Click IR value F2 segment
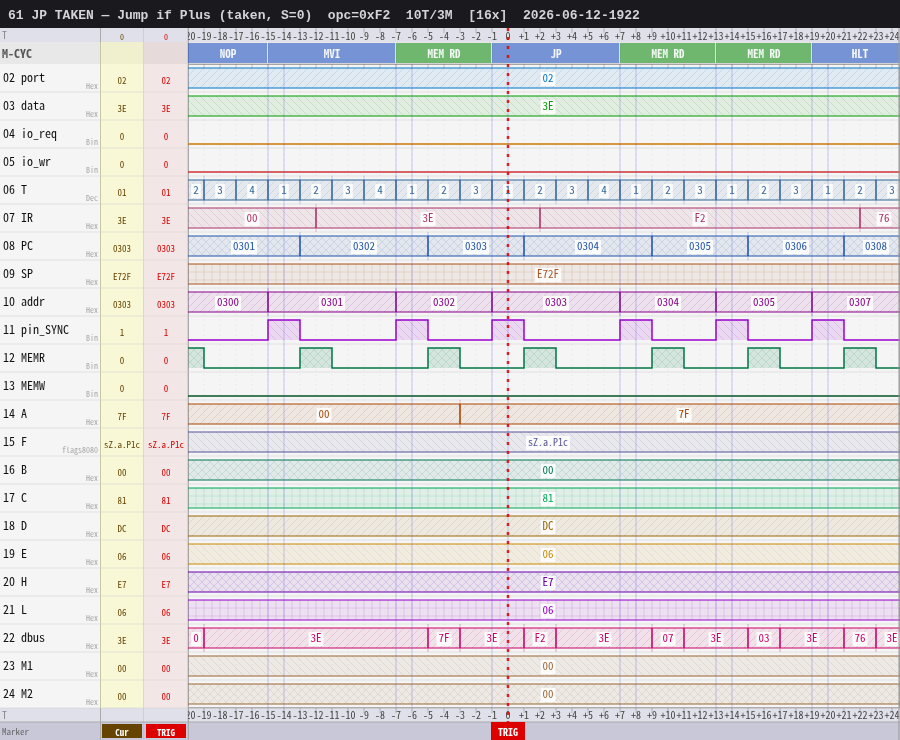Screen dimensions: 900x740 (x=700, y=218)
